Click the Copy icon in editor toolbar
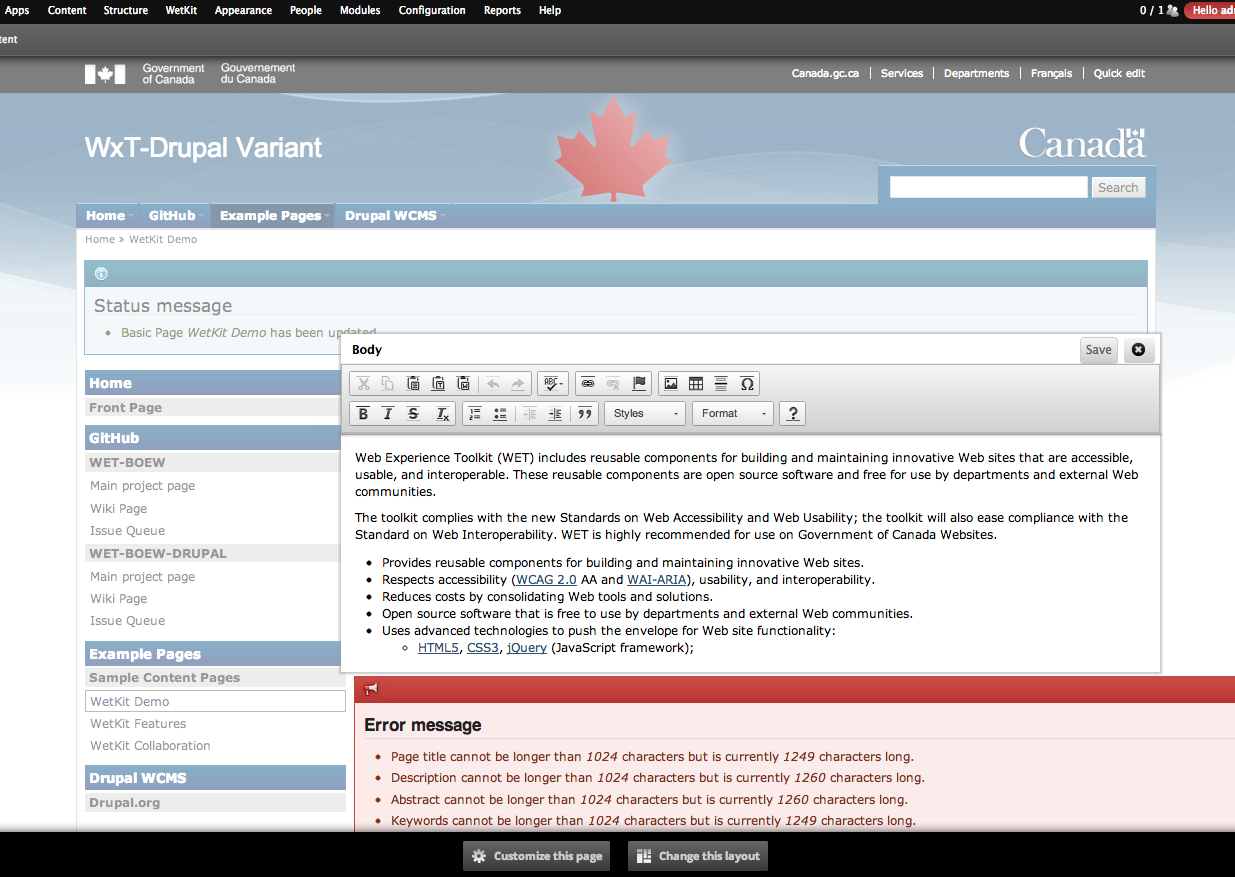Viewport: 1235px width, 877px height. coord(388,383)
